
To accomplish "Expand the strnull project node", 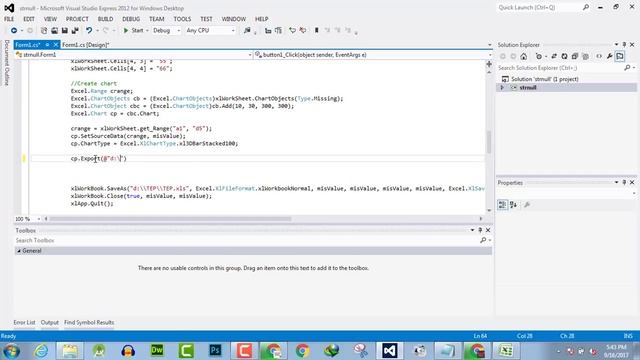I will 502,88.
